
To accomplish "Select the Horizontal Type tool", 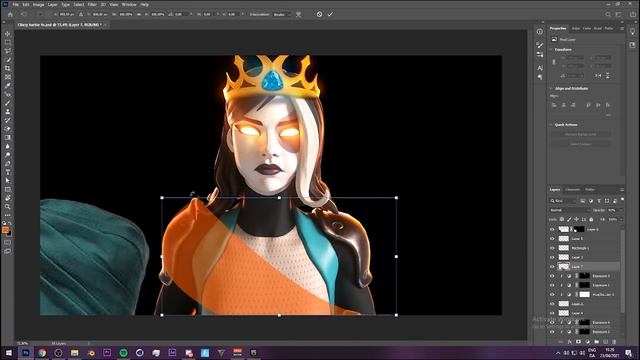I will coord(7,172).
